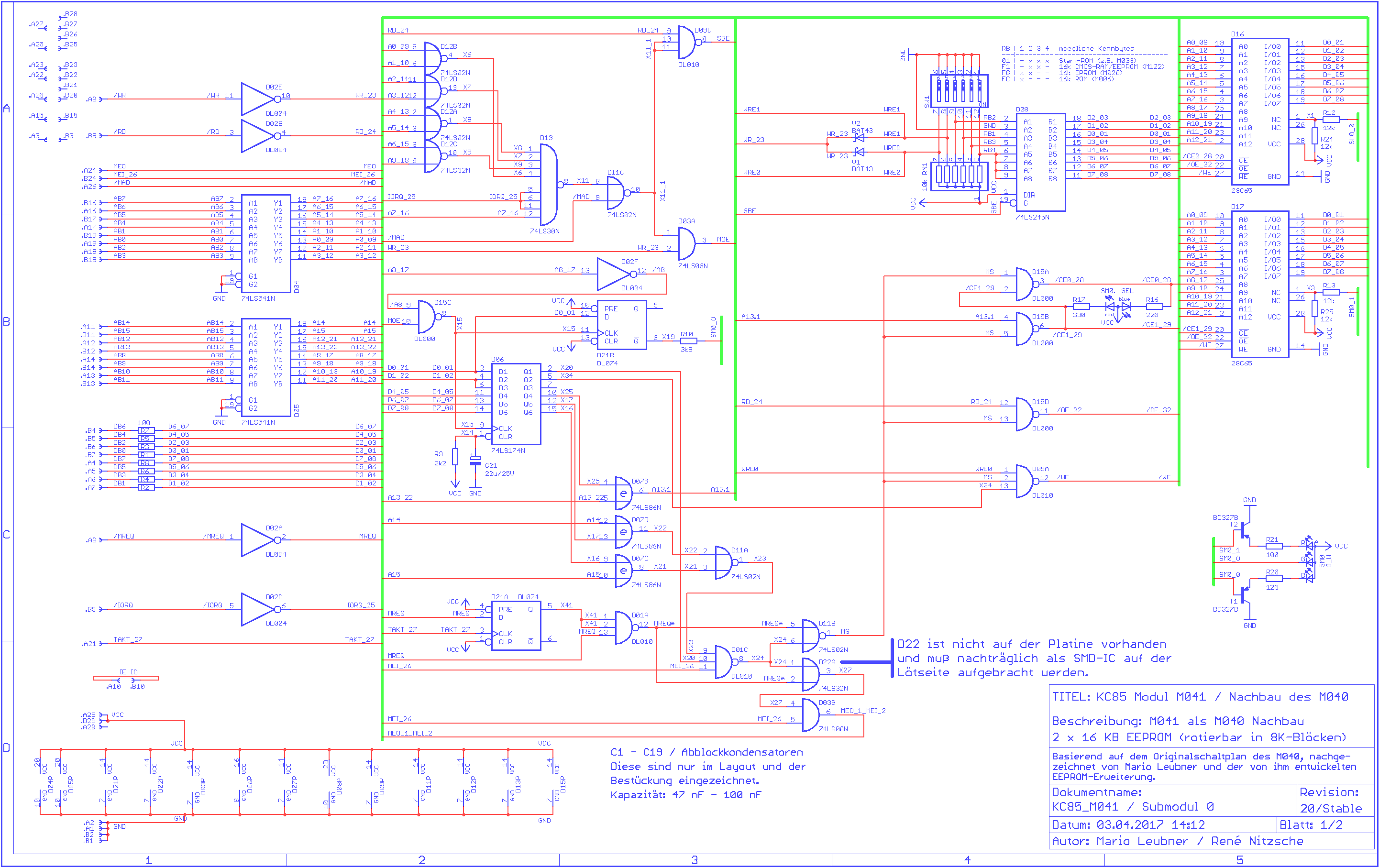Select the D11A 74LS02N NOR gate
This screenshot has height=868, width=1379.
point(726,563)
